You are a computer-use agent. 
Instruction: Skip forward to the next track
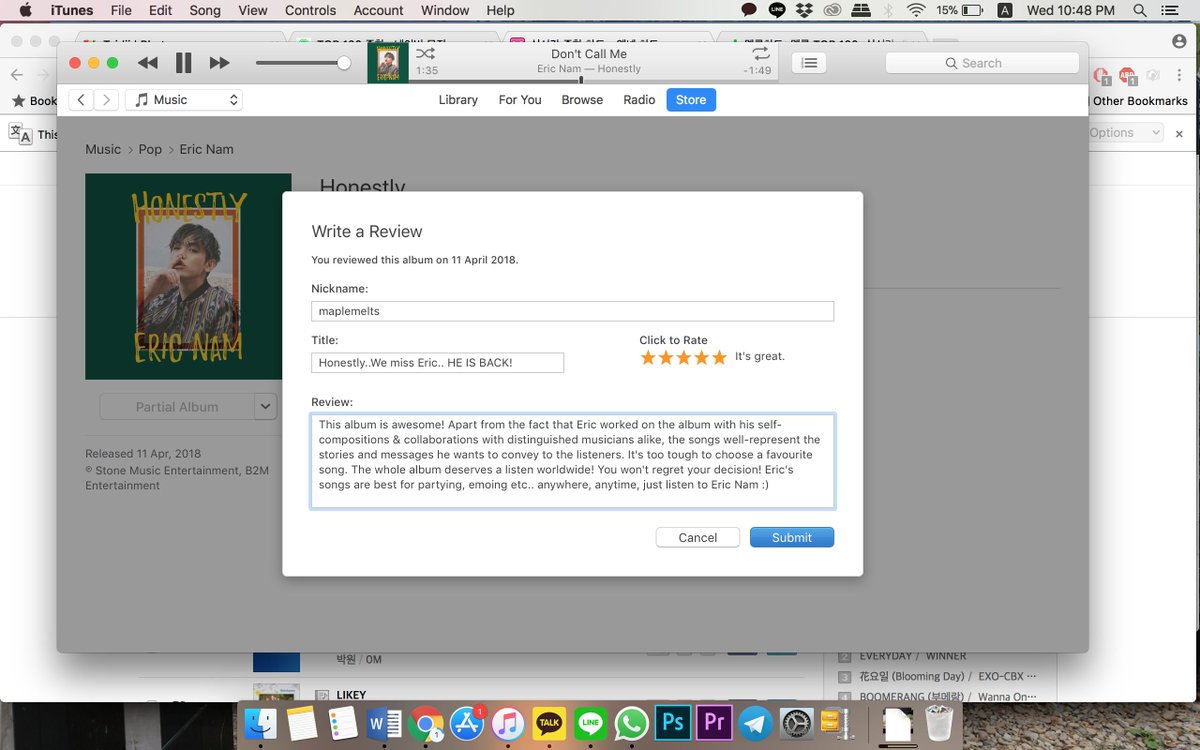[219, 63]
